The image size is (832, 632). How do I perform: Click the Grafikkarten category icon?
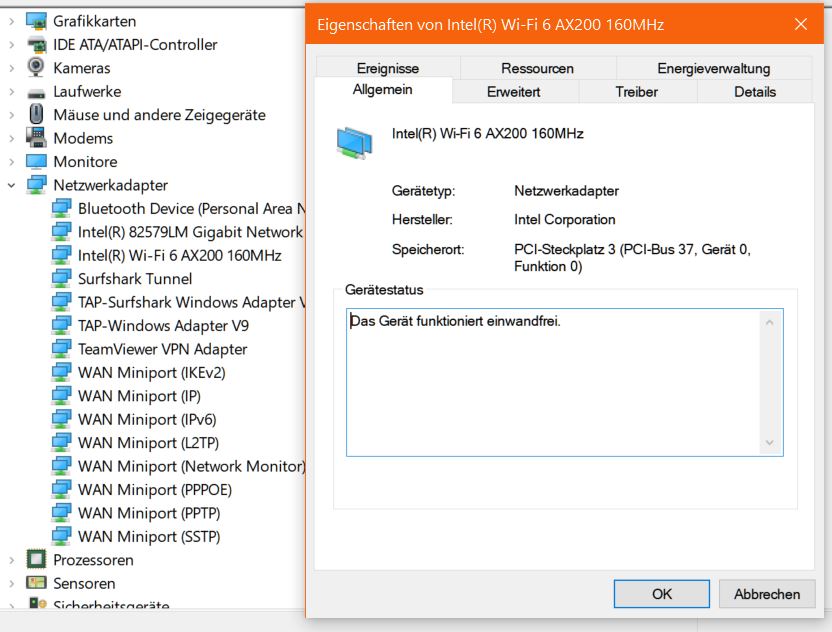coord(36,21)
